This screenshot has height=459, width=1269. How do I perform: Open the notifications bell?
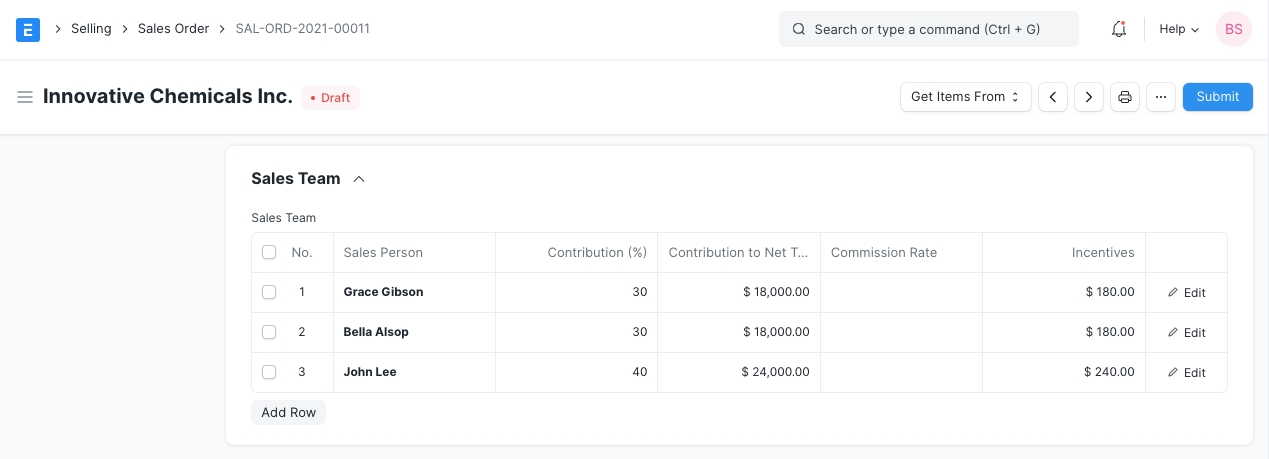click(1119, 30)
